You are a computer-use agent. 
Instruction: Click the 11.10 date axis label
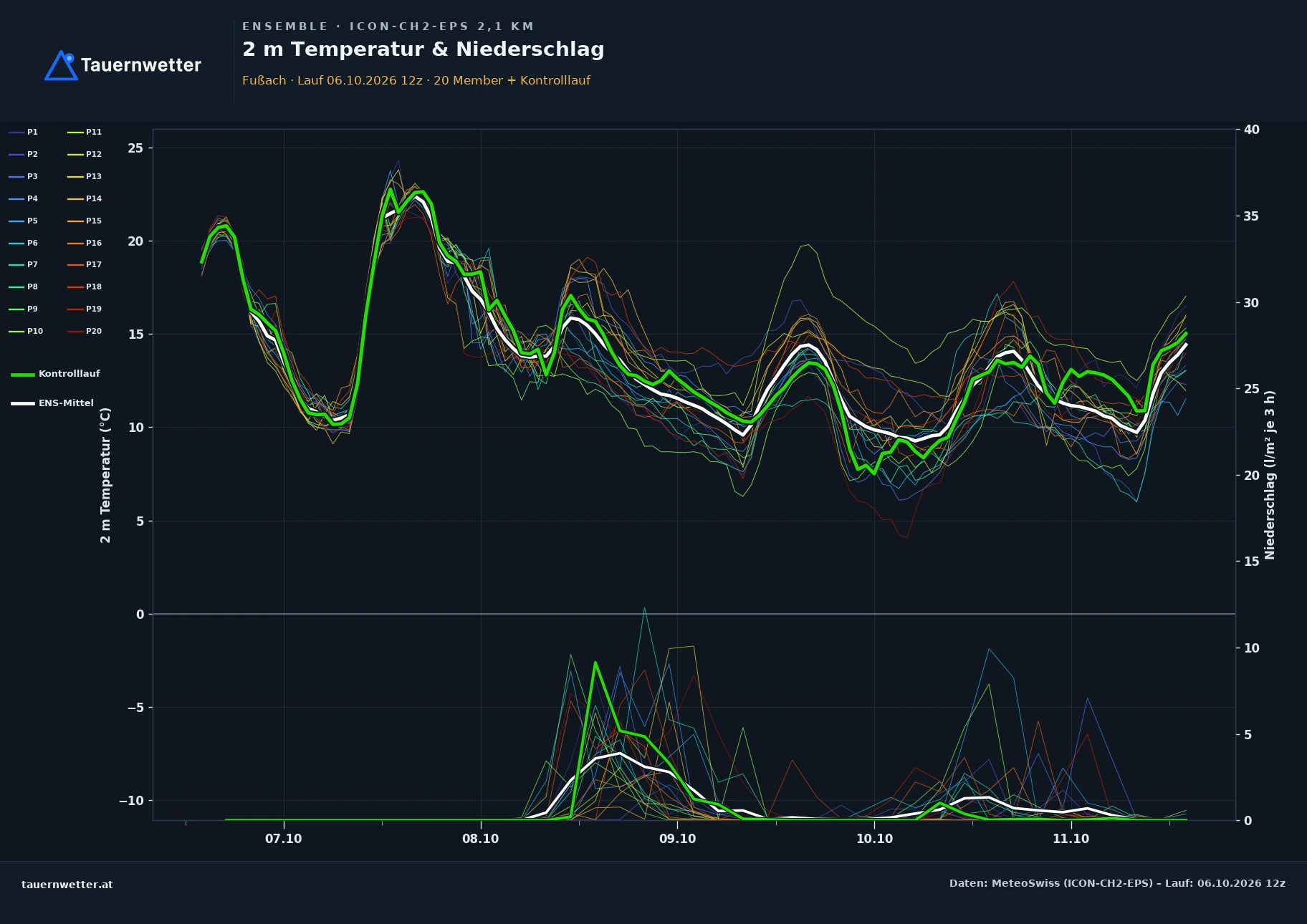pyautogui.click(x=1071, y=839)
